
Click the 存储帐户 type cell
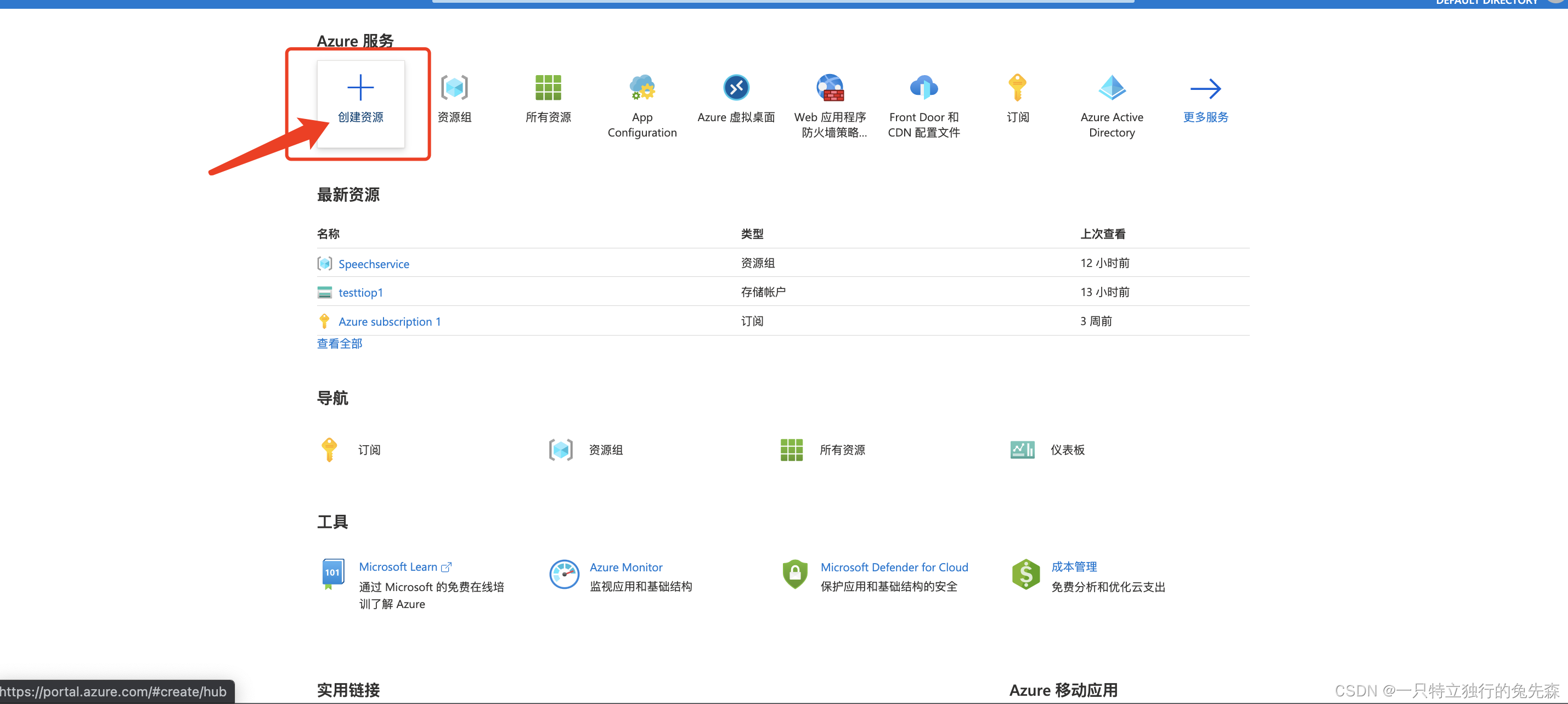[763, 292]
